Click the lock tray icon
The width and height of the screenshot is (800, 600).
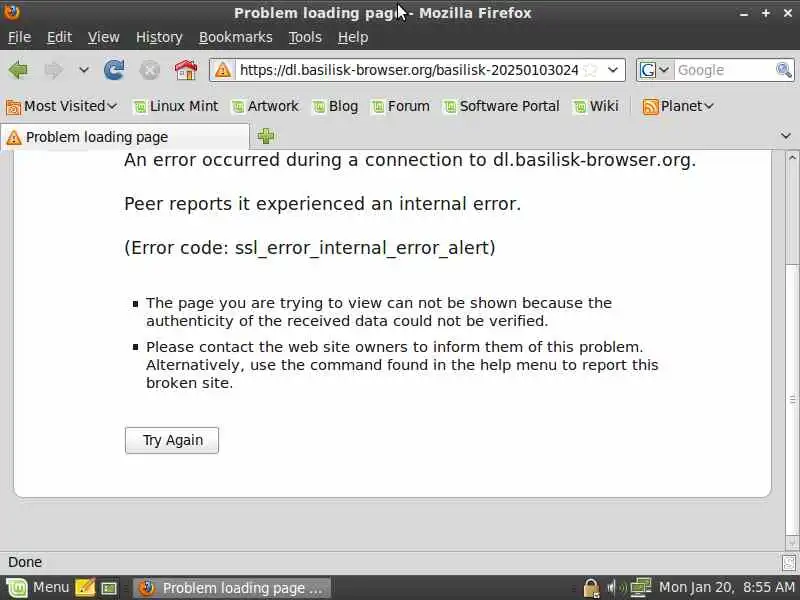coord(591,588)
